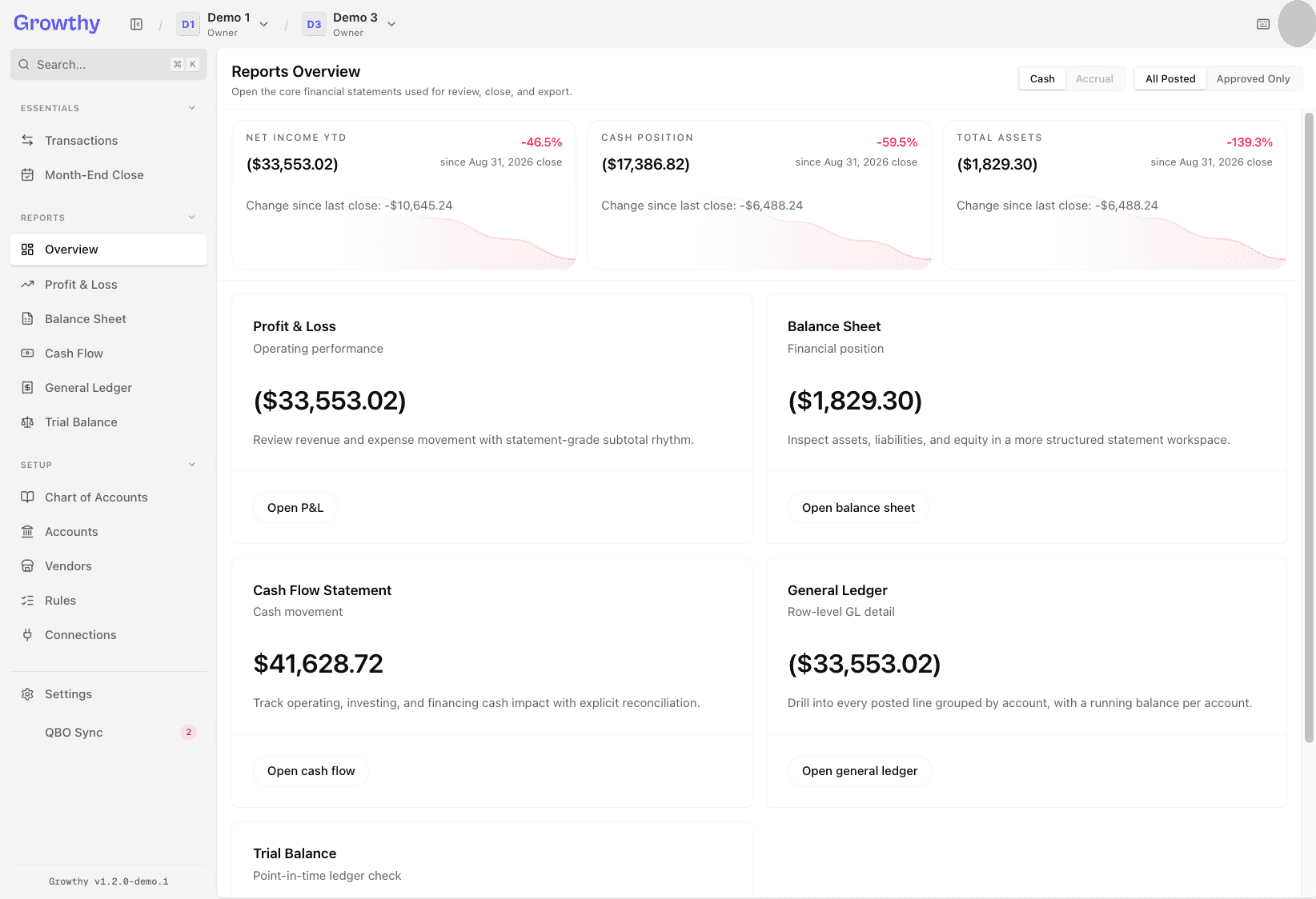Click the $41,628.72 cash flow amount
The height and width of the screenshot is (899, 1316).
pyautogui.click(x=318, y=664)
